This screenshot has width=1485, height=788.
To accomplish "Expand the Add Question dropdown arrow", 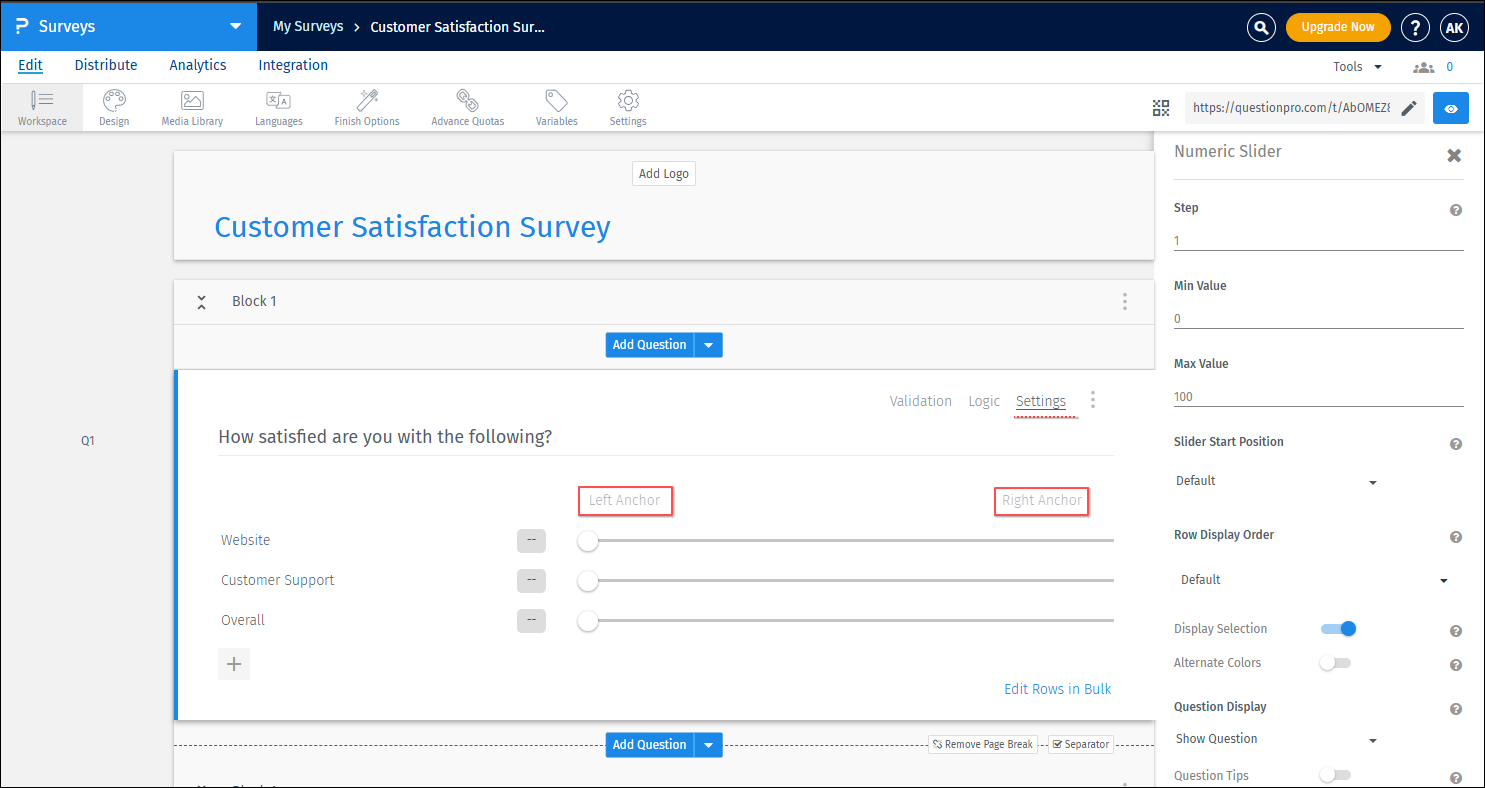I will click(709, 344).
